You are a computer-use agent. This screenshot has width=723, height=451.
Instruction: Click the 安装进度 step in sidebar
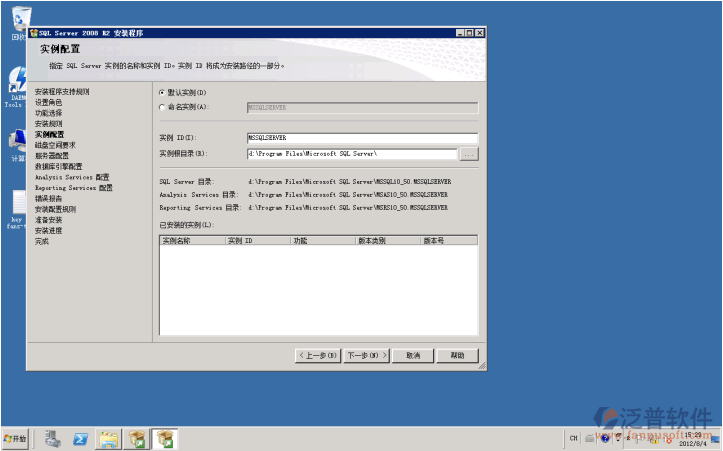coord(48,231)
